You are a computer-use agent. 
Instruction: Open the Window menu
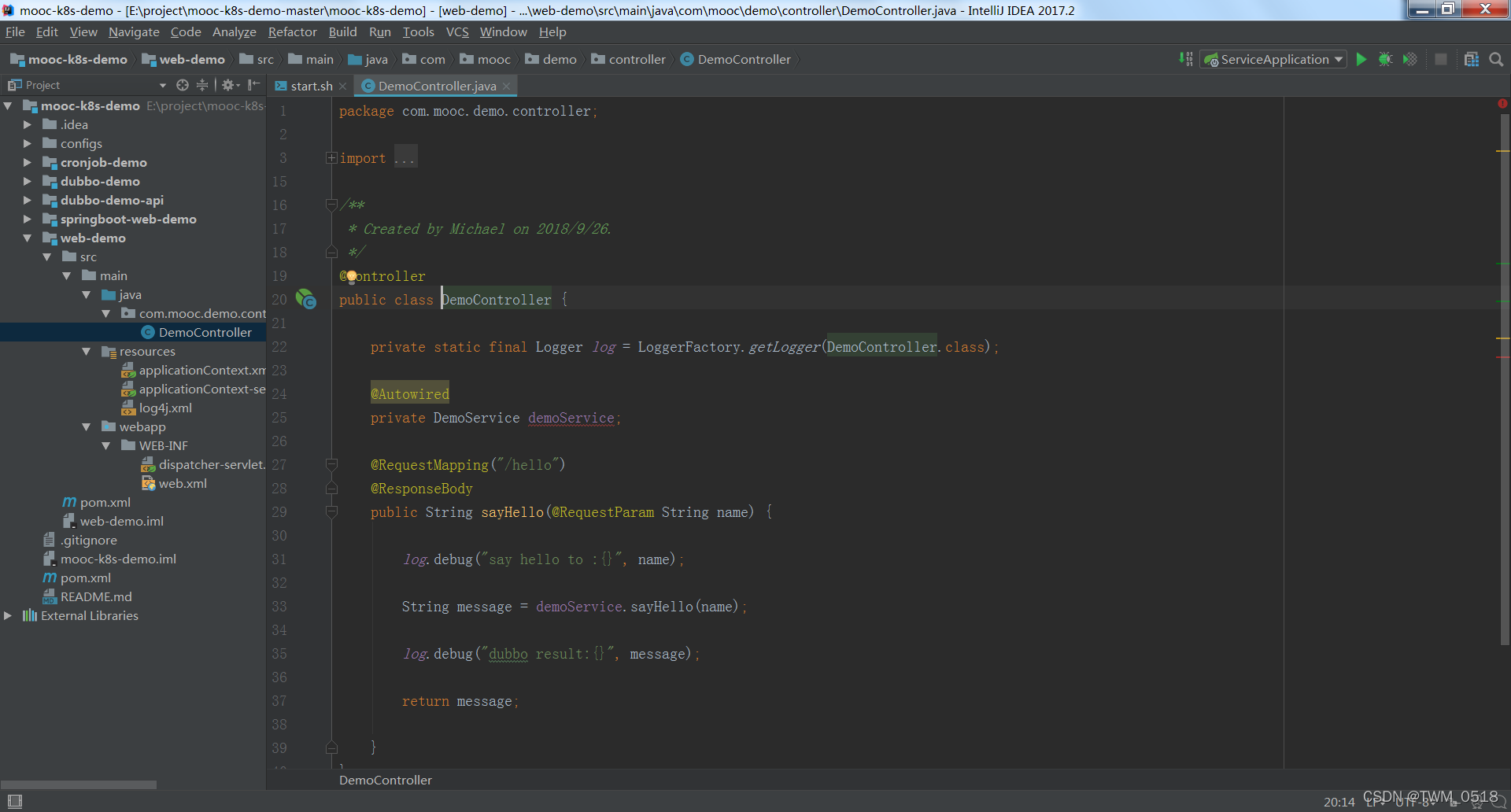(x=503, y=31)
